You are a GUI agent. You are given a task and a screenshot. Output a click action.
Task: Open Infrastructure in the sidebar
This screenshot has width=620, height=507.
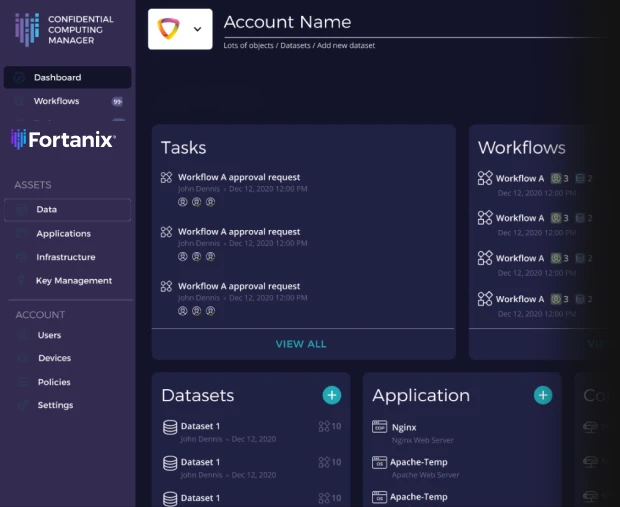(66, 257)
